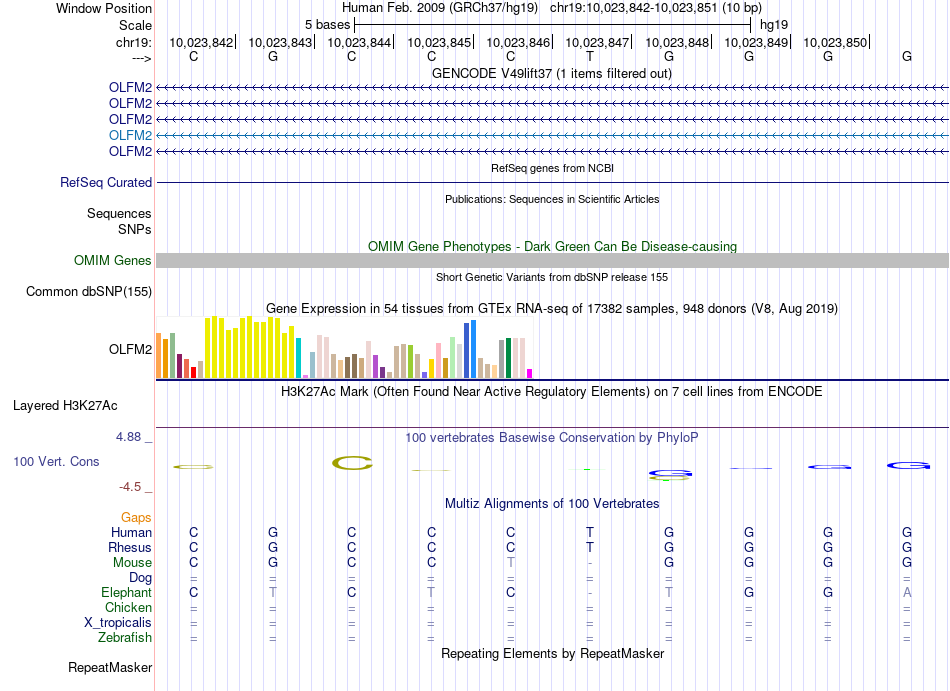
Task: Click the 'Human' species label
Action: (131, 532)
